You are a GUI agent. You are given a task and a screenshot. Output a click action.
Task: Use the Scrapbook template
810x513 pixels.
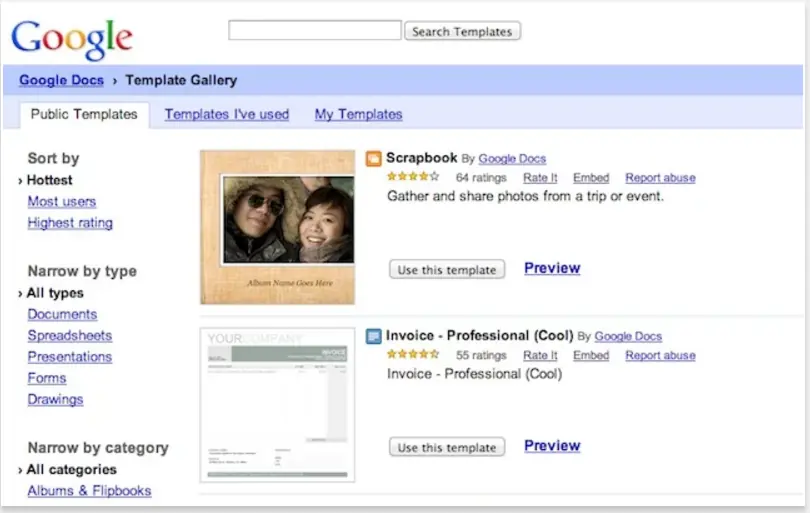click(447, 269)
